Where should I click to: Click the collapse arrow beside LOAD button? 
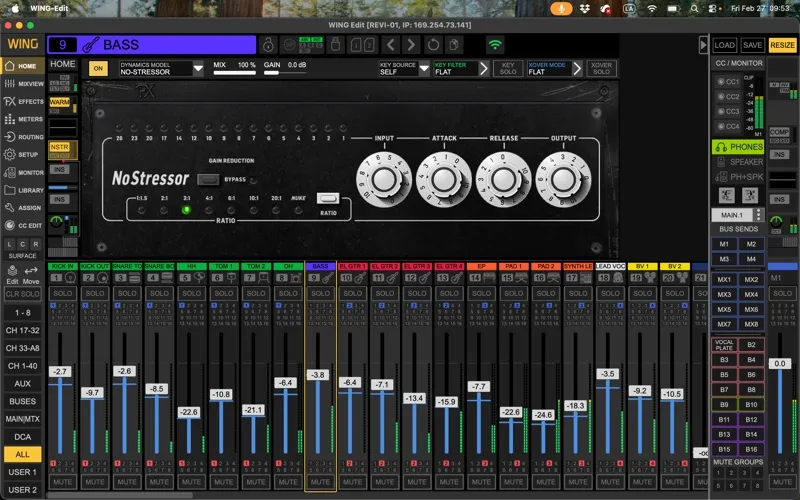point(703,45)
